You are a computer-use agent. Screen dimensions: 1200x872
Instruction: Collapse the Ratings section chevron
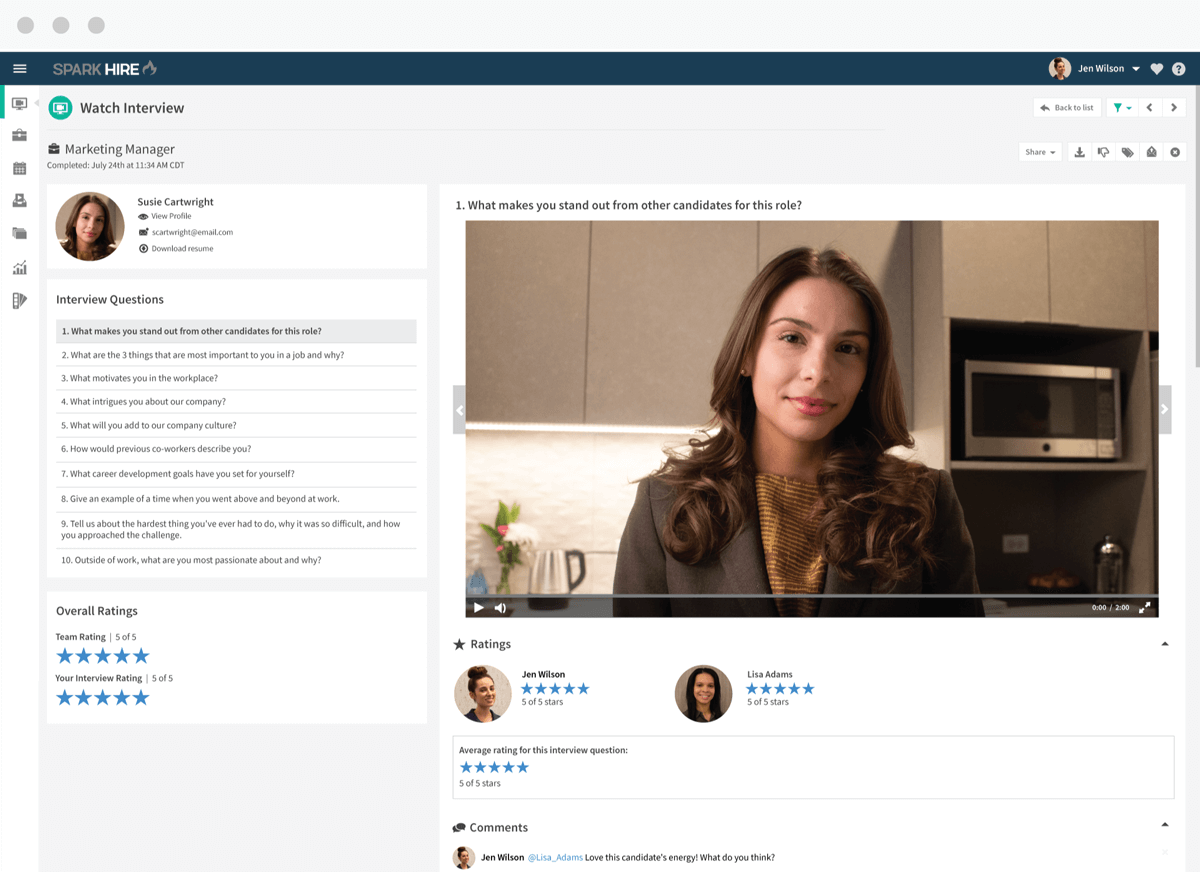(1164, 644)
